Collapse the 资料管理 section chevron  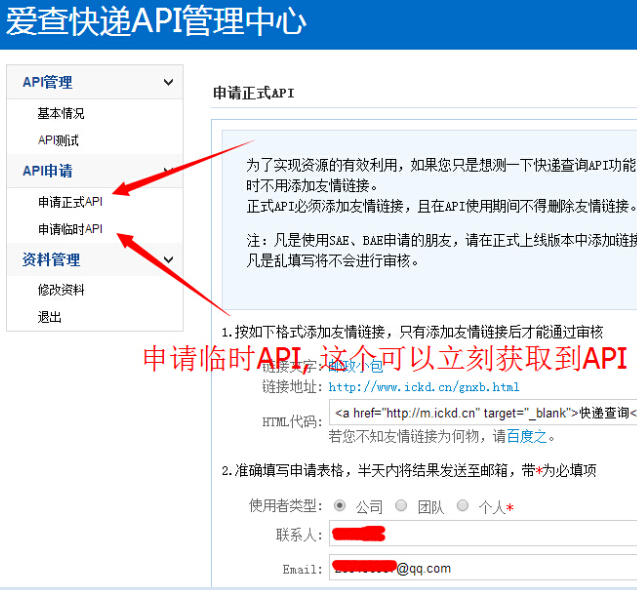pyautogui.click(x=168, y=259)
